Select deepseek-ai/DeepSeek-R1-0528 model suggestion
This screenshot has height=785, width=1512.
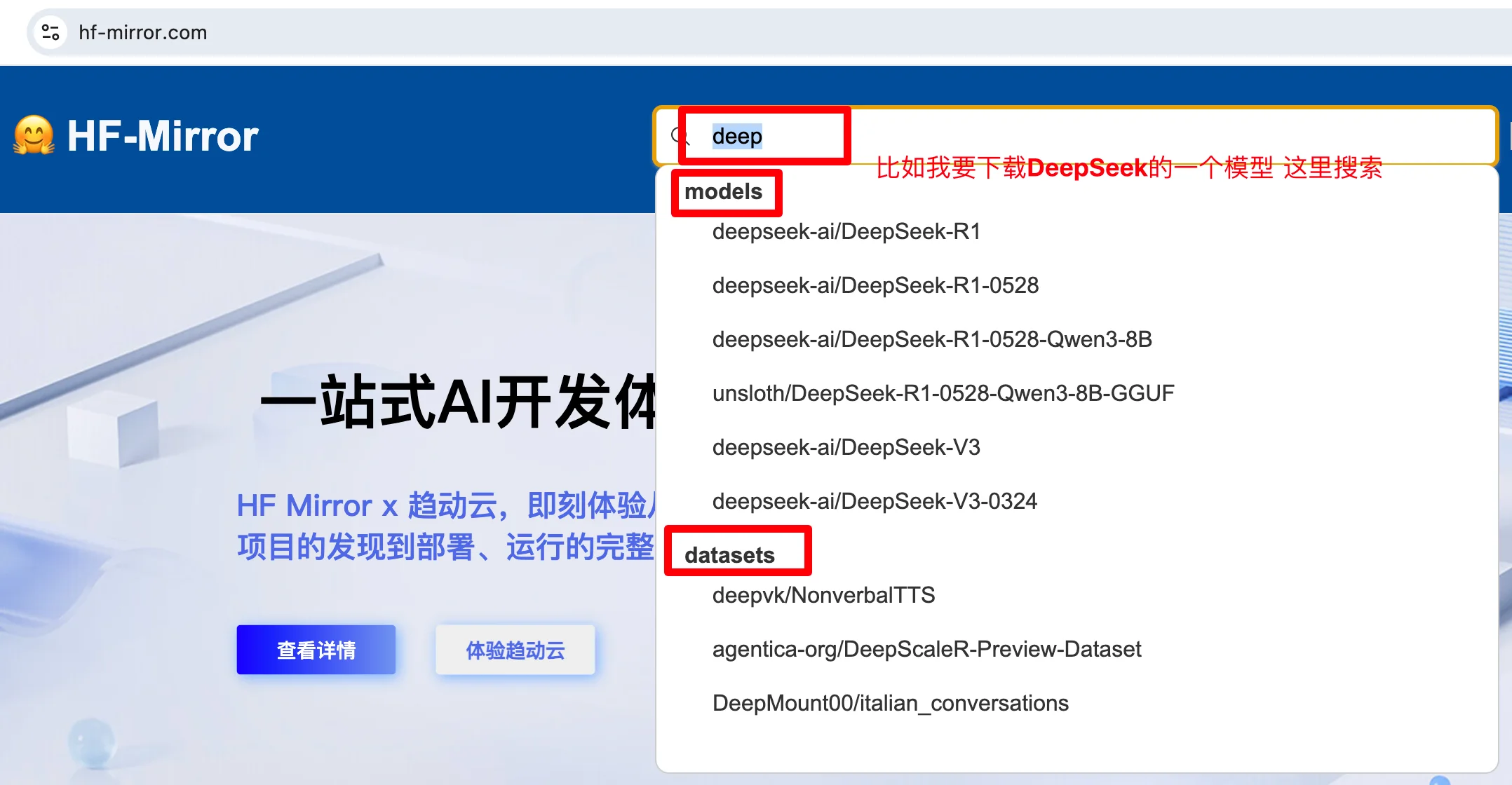click(x=875, y=285)
